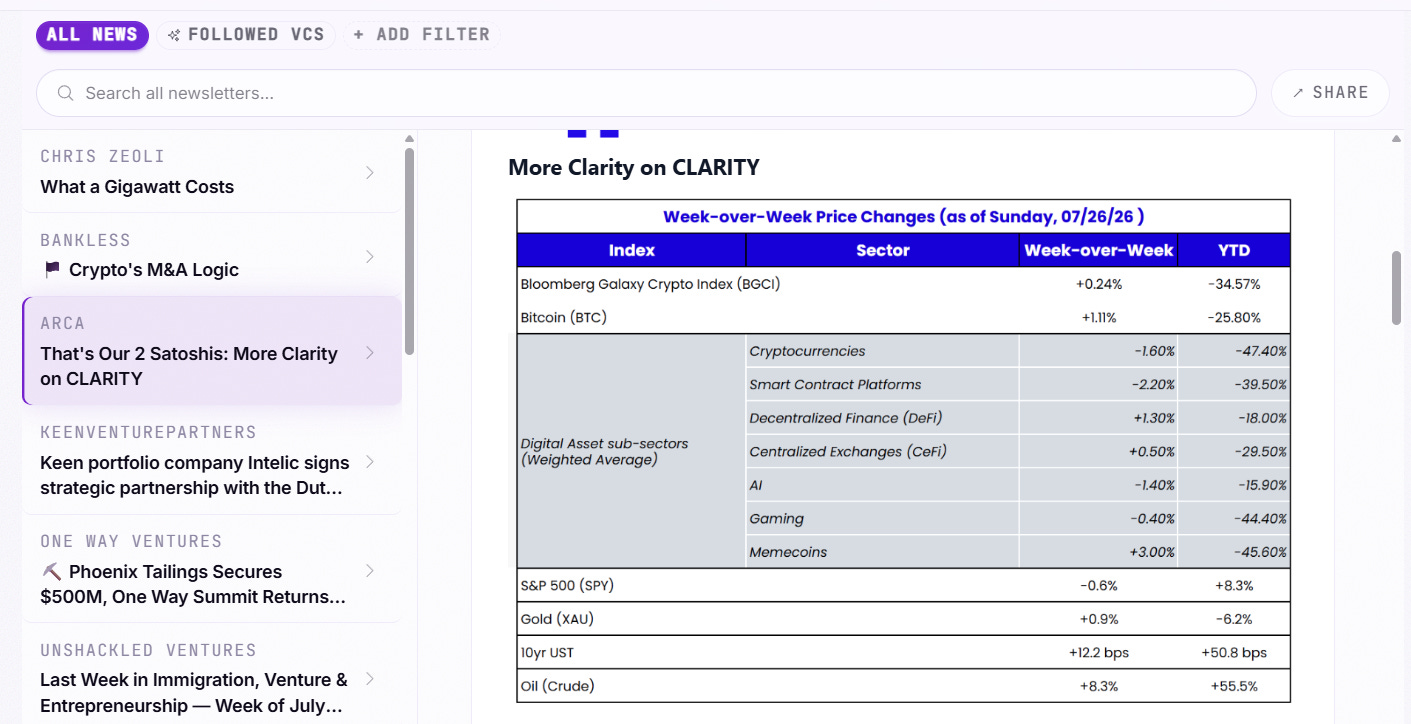Click the newsletter list scrollbar thumb
Viewport: 1411px width, 724px height.
click(x=409, y=251)
